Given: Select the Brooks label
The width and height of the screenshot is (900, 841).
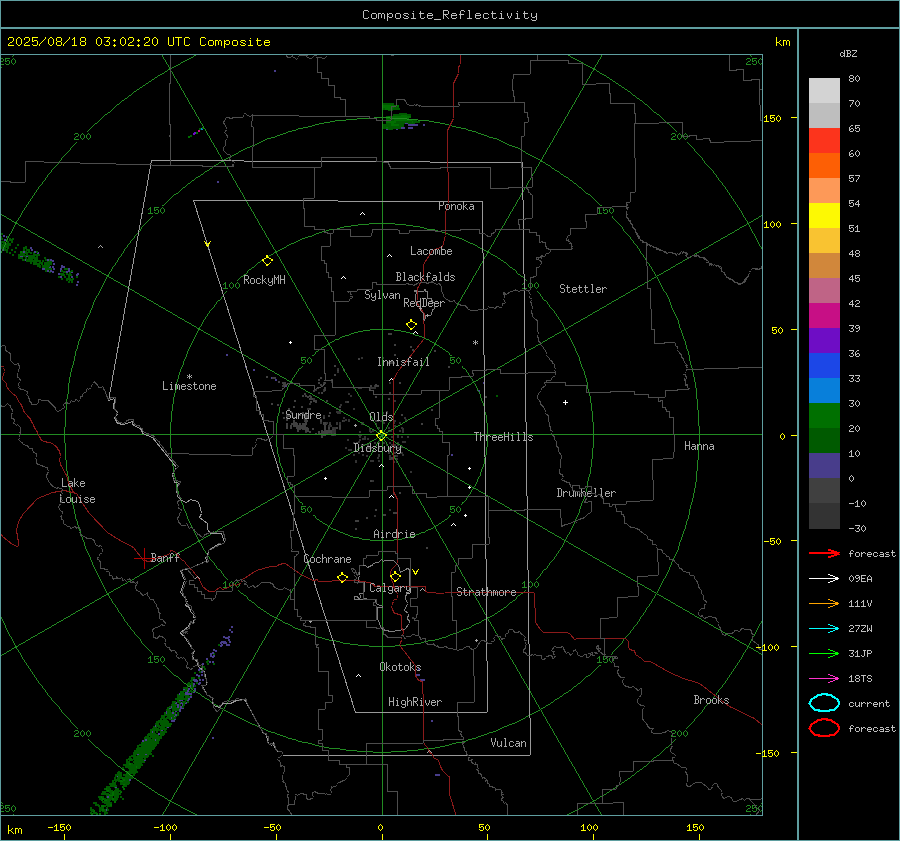Looking at the screenshot, I should tap(711, 700).
